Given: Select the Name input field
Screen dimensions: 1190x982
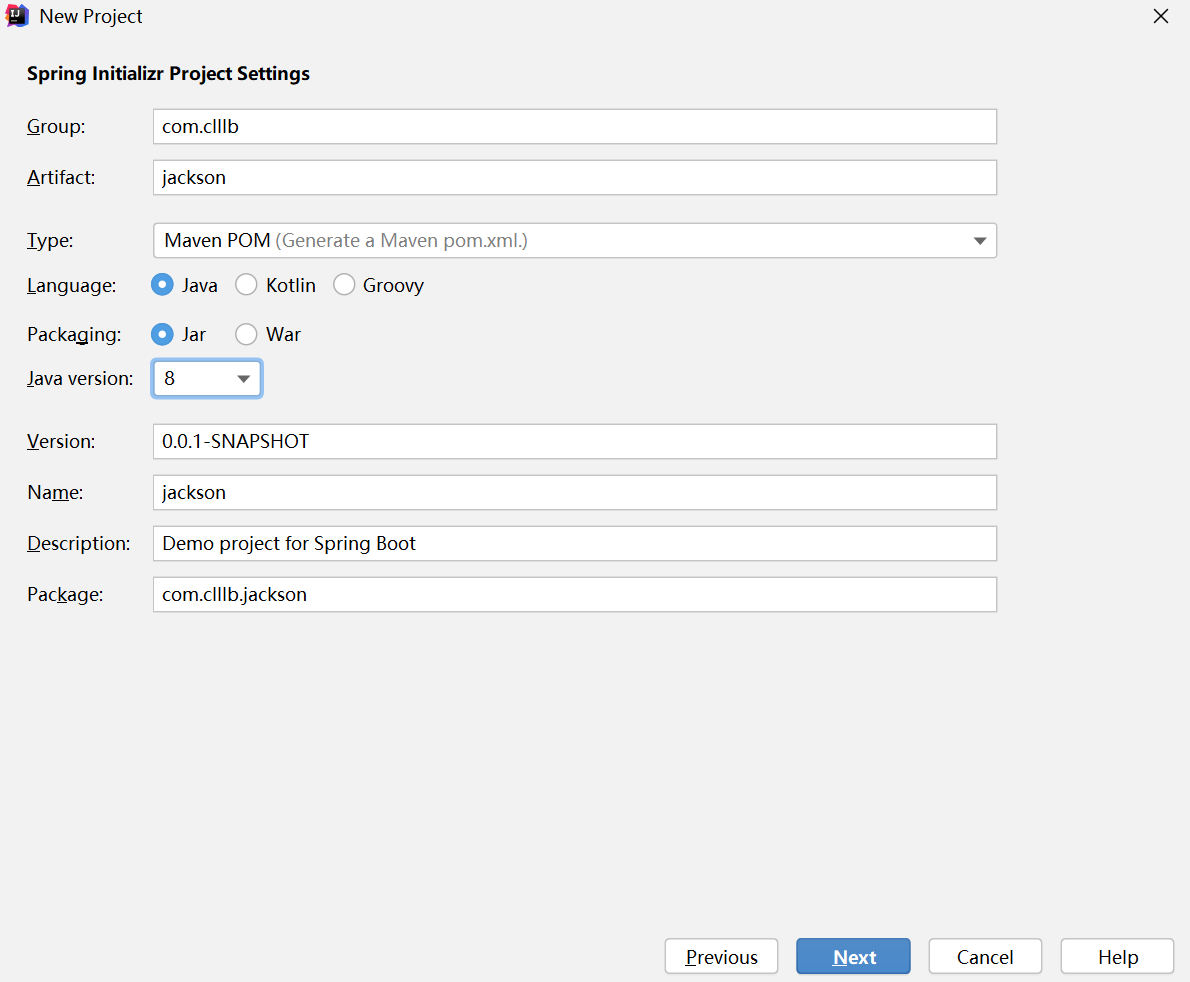Looking at the screenshot, I should 574,492.
